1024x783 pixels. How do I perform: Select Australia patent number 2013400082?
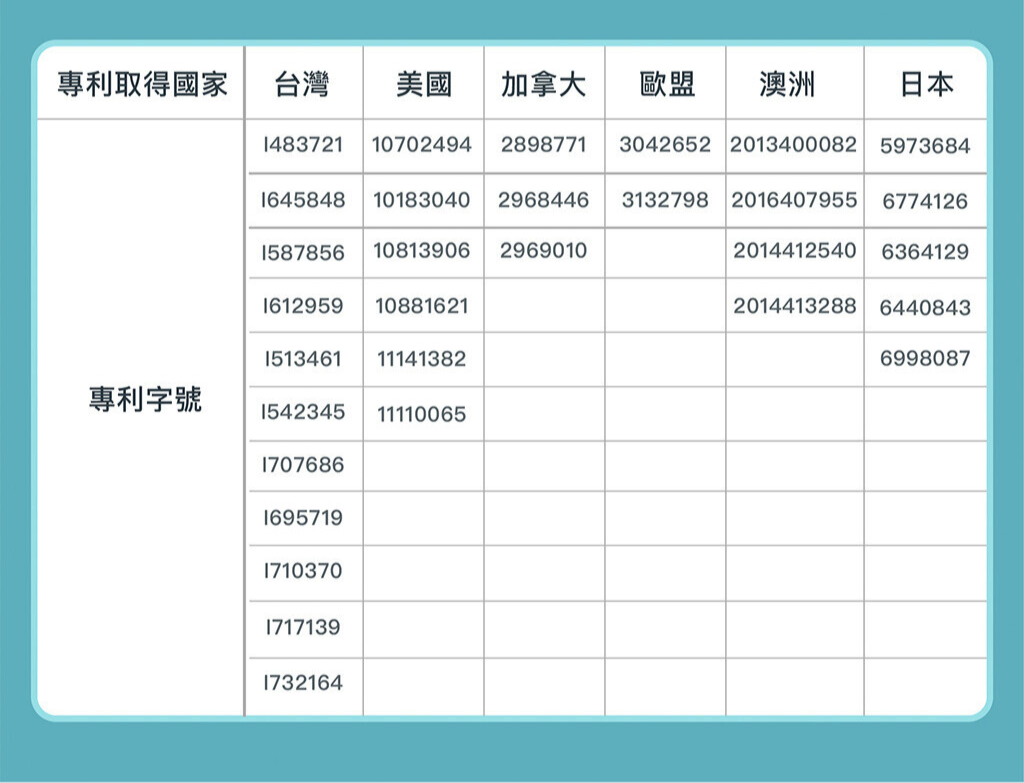(793, 145)
